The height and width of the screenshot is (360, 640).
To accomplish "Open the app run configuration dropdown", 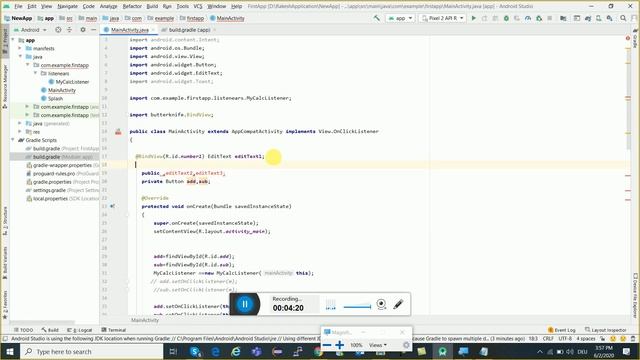I will (x=400, y=18).
